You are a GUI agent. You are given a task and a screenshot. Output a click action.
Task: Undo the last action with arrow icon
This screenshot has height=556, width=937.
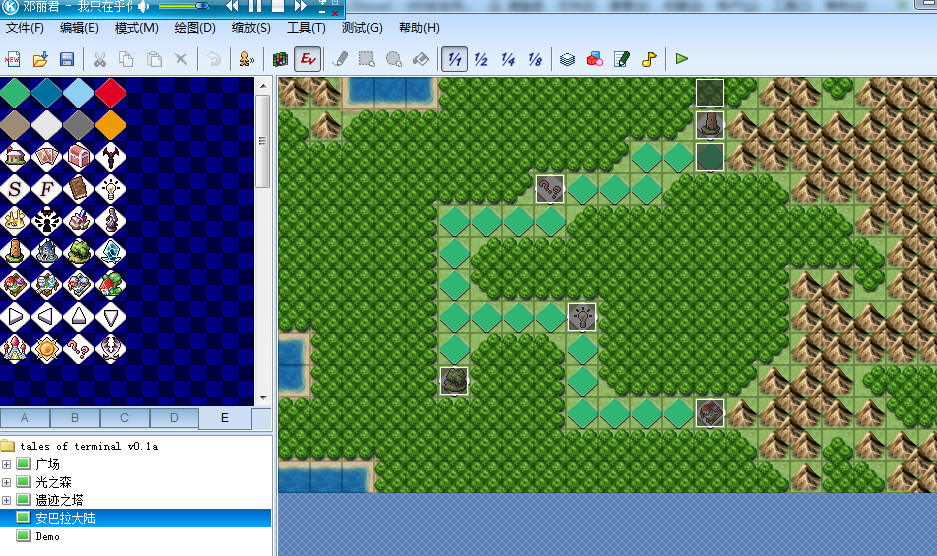[214, 59]
